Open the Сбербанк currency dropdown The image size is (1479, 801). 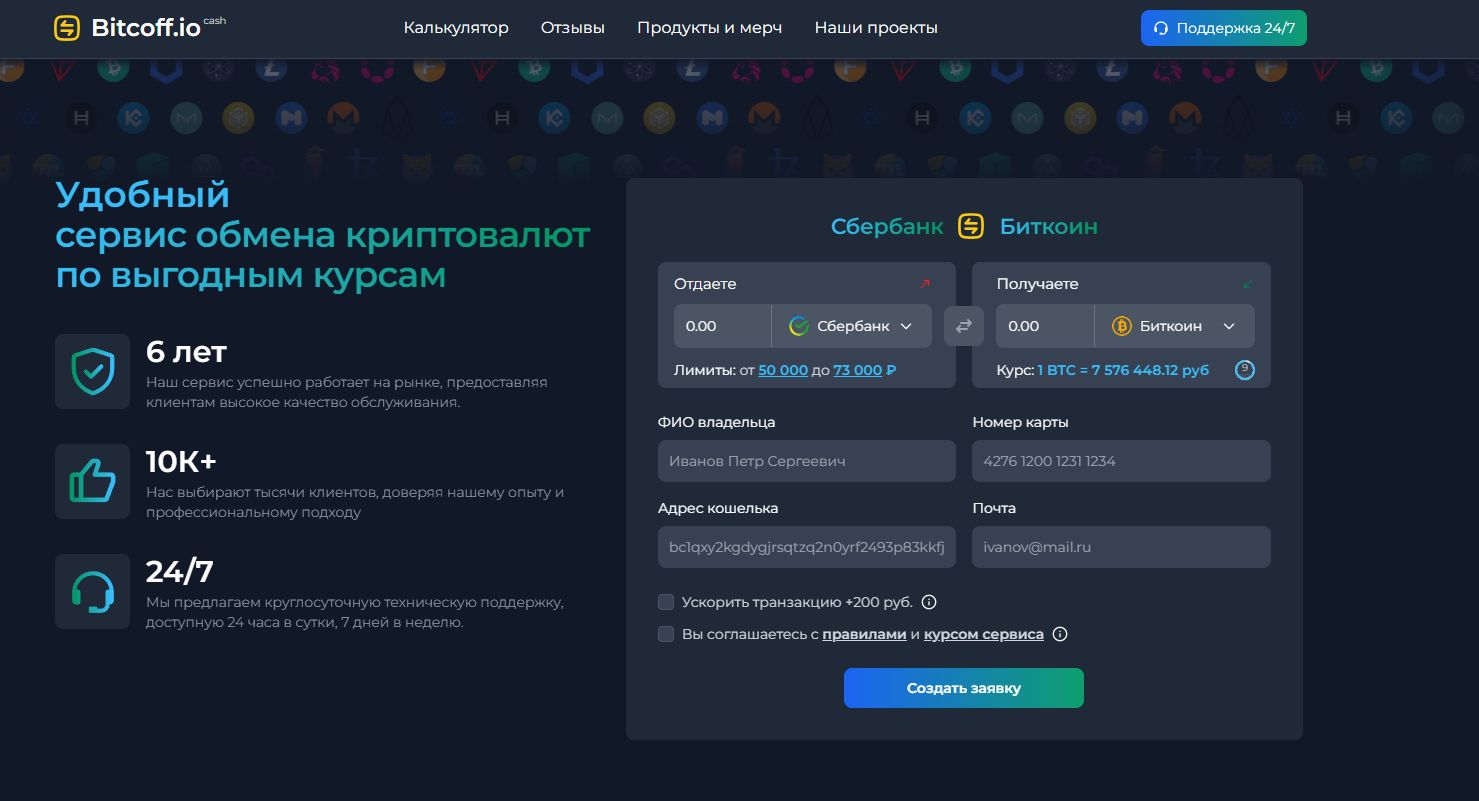click(852, 326)
